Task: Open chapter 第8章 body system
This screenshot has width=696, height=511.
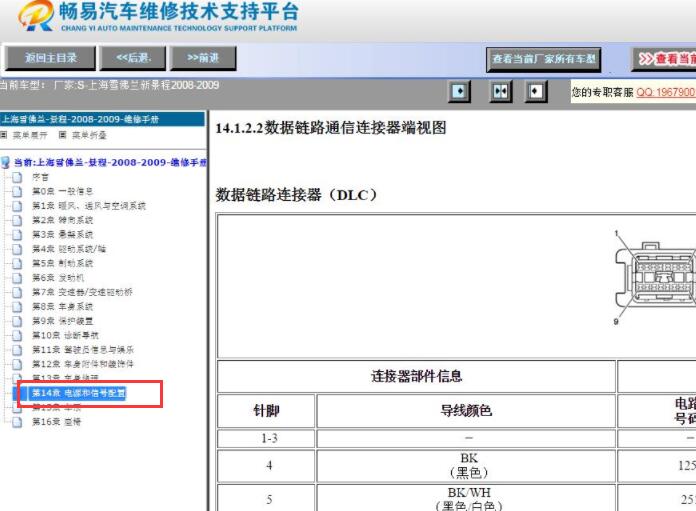Action: [x=63, y=306]
